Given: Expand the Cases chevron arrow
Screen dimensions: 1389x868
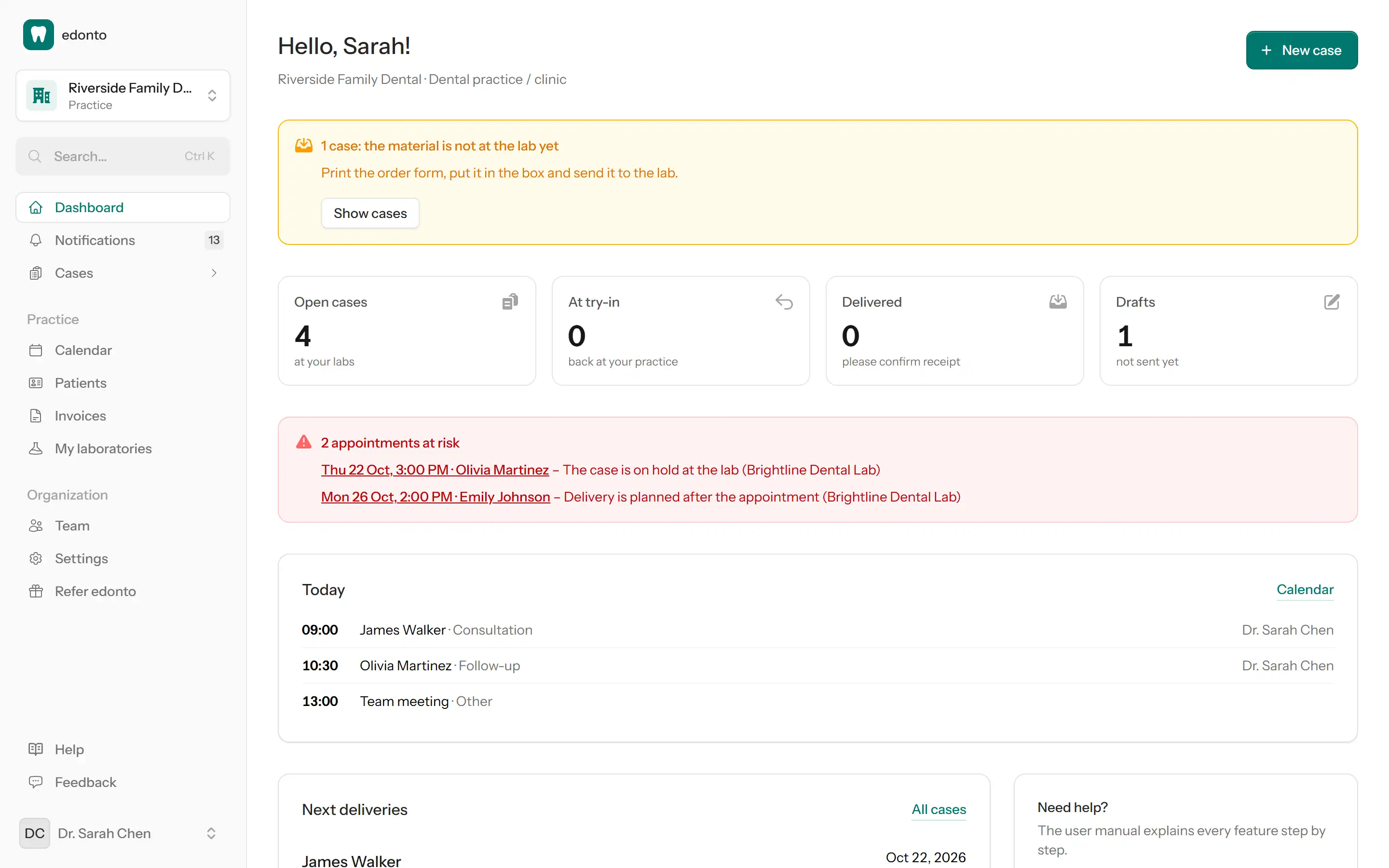Looking at the screenshot, I should pos(214,272).
